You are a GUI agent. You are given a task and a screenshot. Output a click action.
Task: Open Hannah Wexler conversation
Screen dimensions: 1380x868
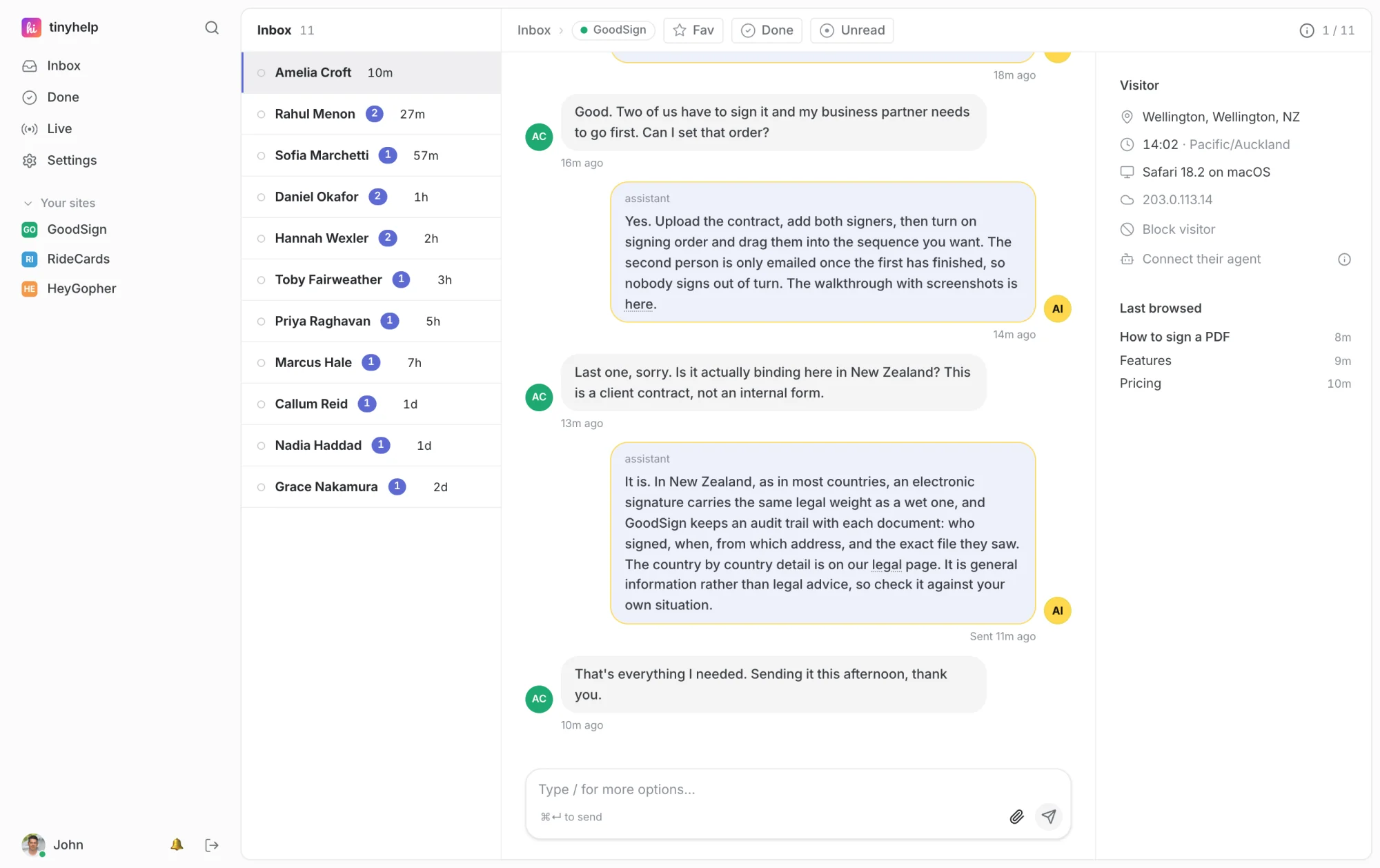371,238
